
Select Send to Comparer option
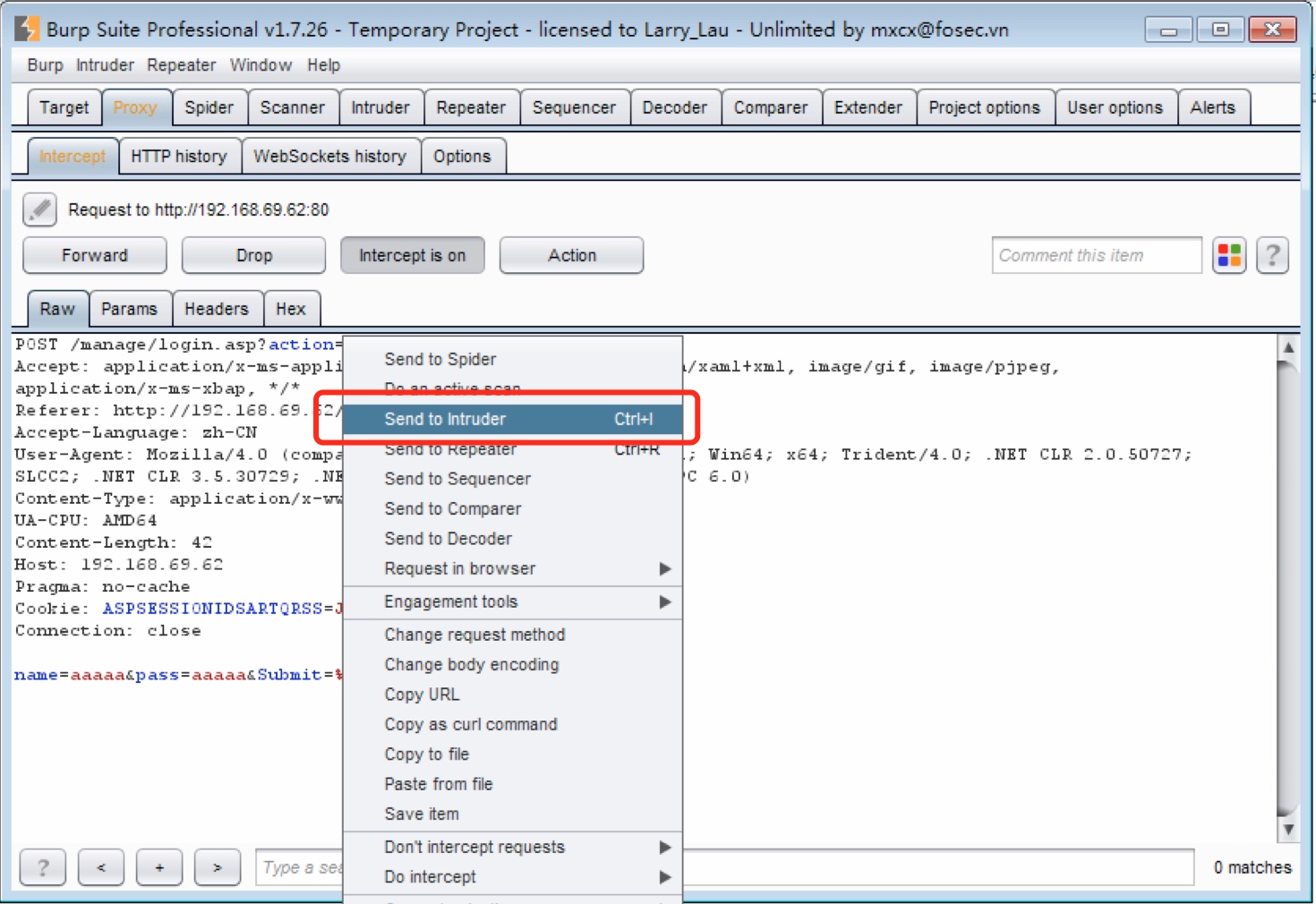pyautogui.click(x=513, y=508)
